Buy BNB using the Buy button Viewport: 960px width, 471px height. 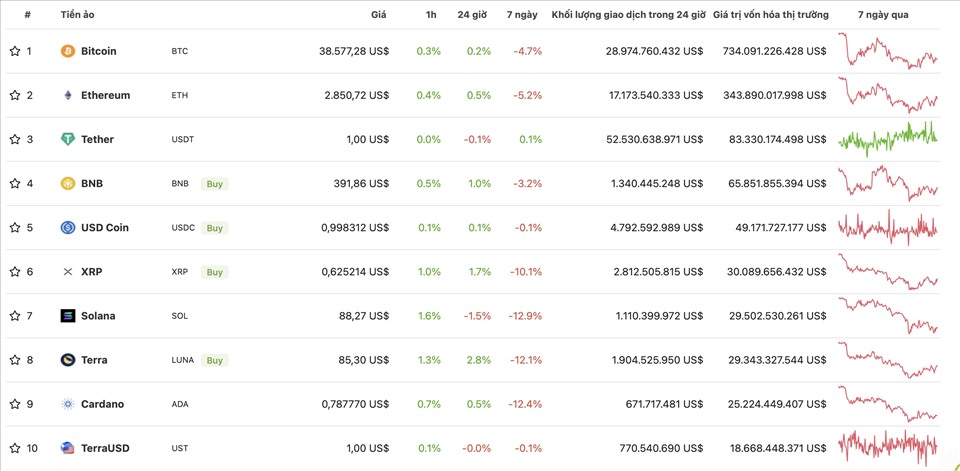[214, 184]
